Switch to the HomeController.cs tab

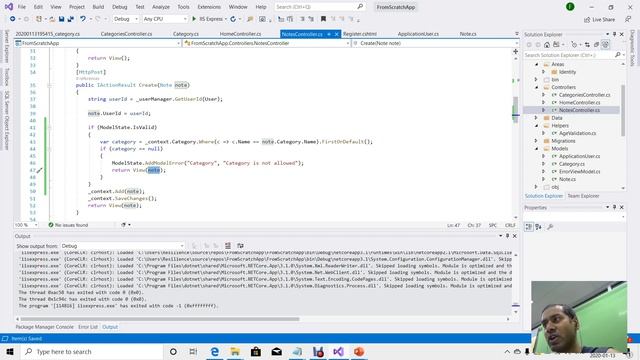pyautogui.click(x=240, y=34)
